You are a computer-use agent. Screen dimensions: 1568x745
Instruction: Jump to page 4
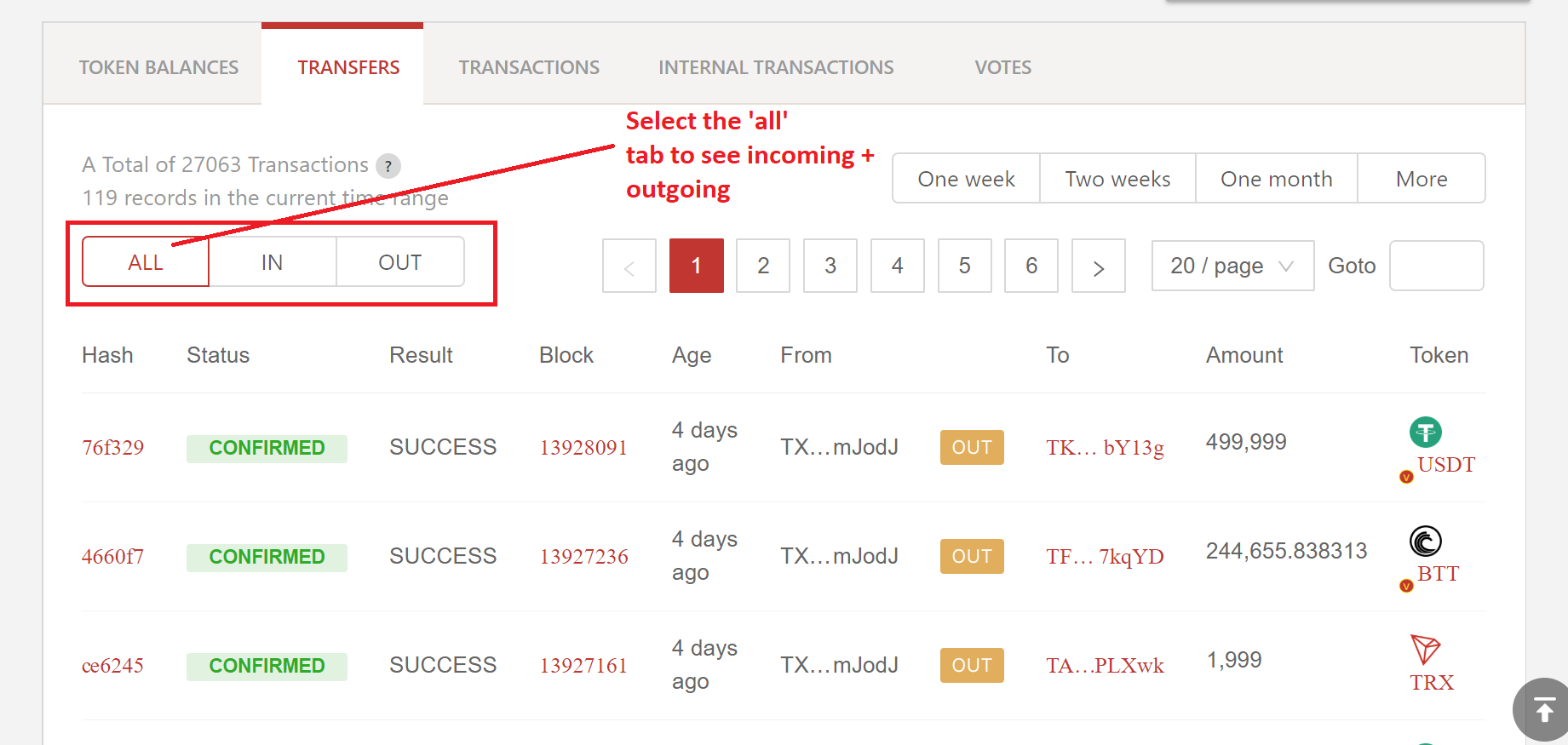tap(897, 266)
